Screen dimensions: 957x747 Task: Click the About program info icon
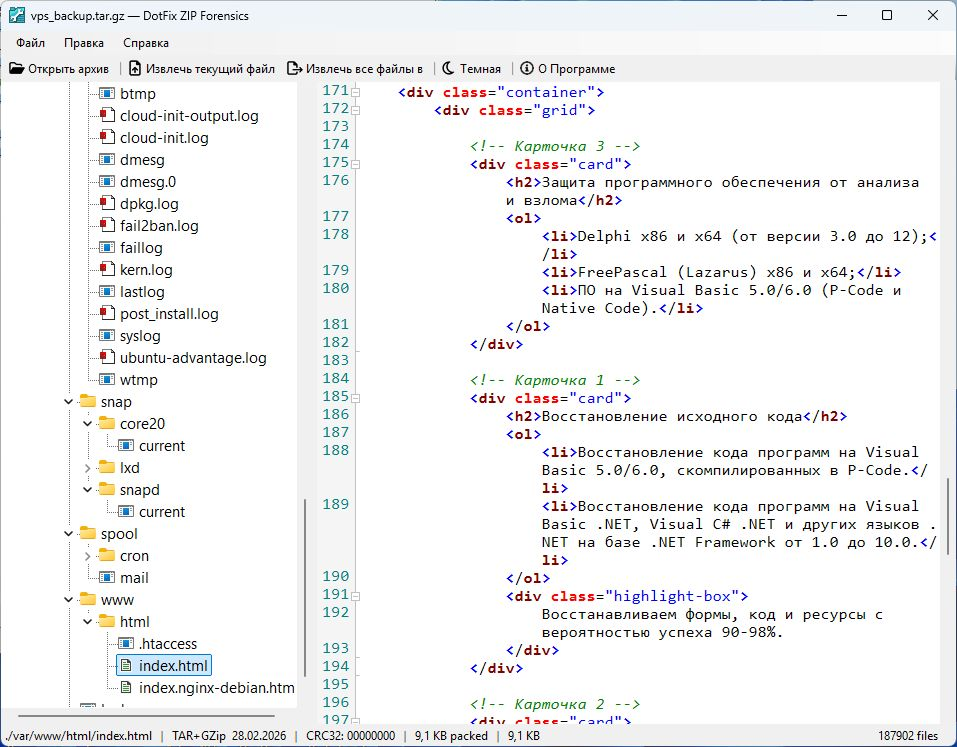[527, 68]
